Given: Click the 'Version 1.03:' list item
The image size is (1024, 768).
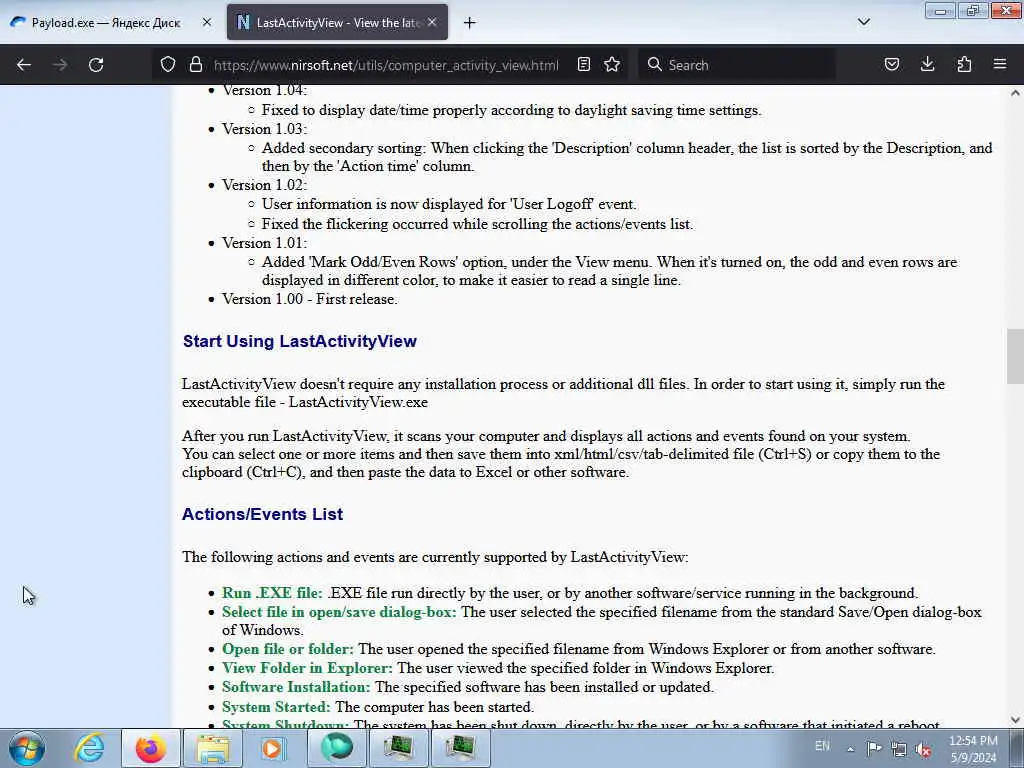Looking at the screenshot, I should pyautogui.click(x=264, y=129).
